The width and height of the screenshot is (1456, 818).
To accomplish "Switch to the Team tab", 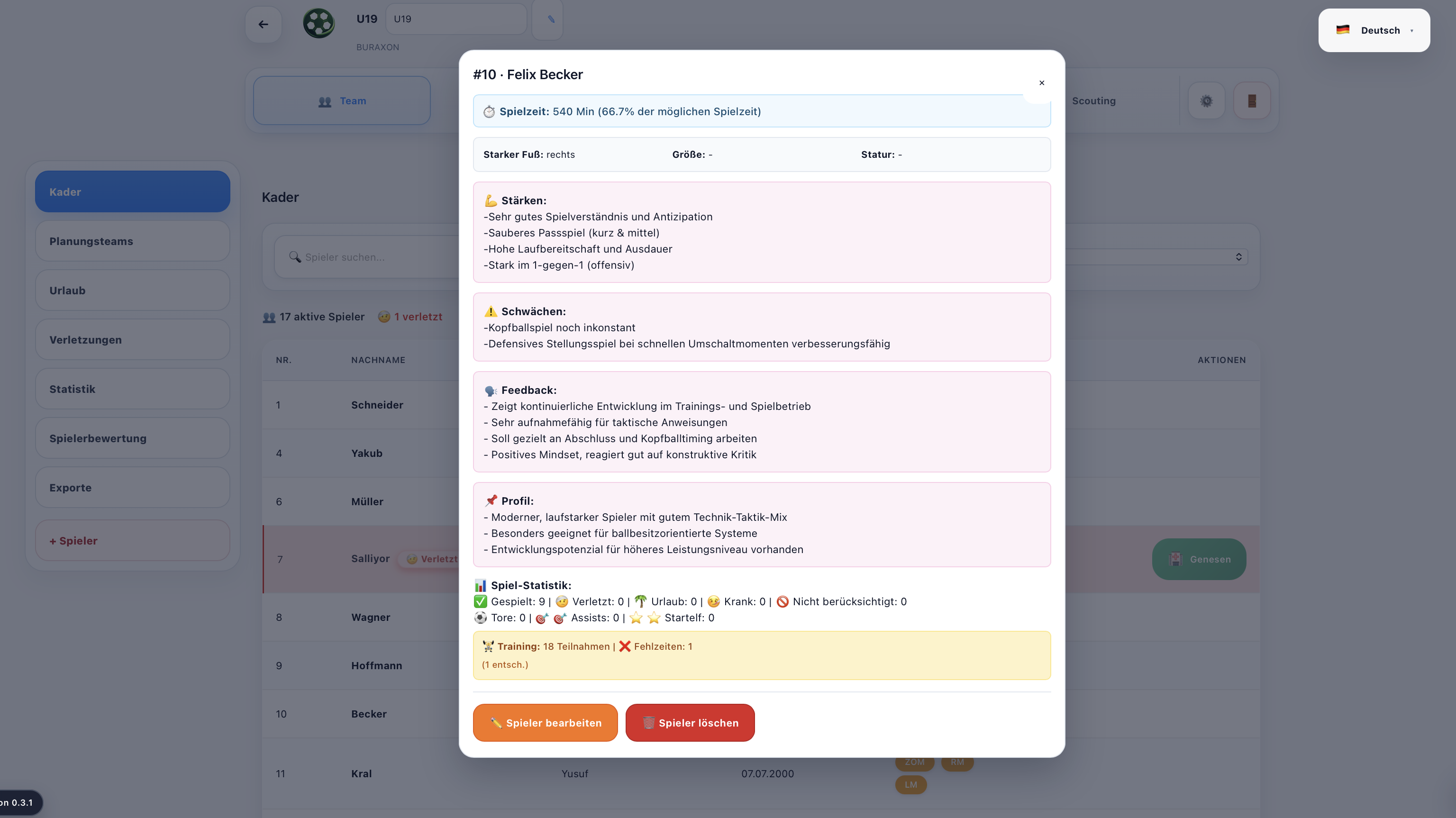I will coord(342,101).
